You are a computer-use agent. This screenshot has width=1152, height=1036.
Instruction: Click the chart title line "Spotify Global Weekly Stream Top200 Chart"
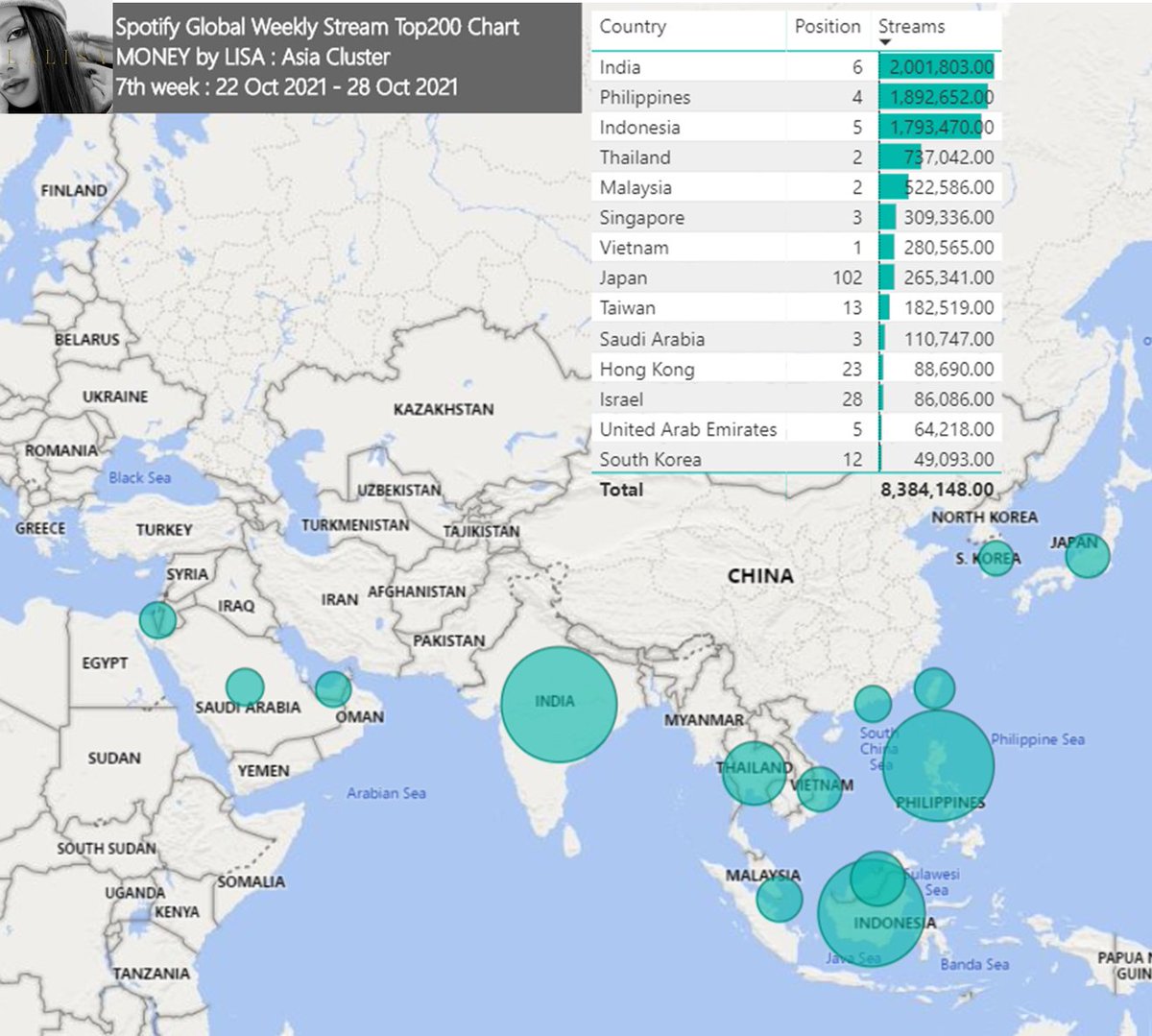[x=318, y=27]
